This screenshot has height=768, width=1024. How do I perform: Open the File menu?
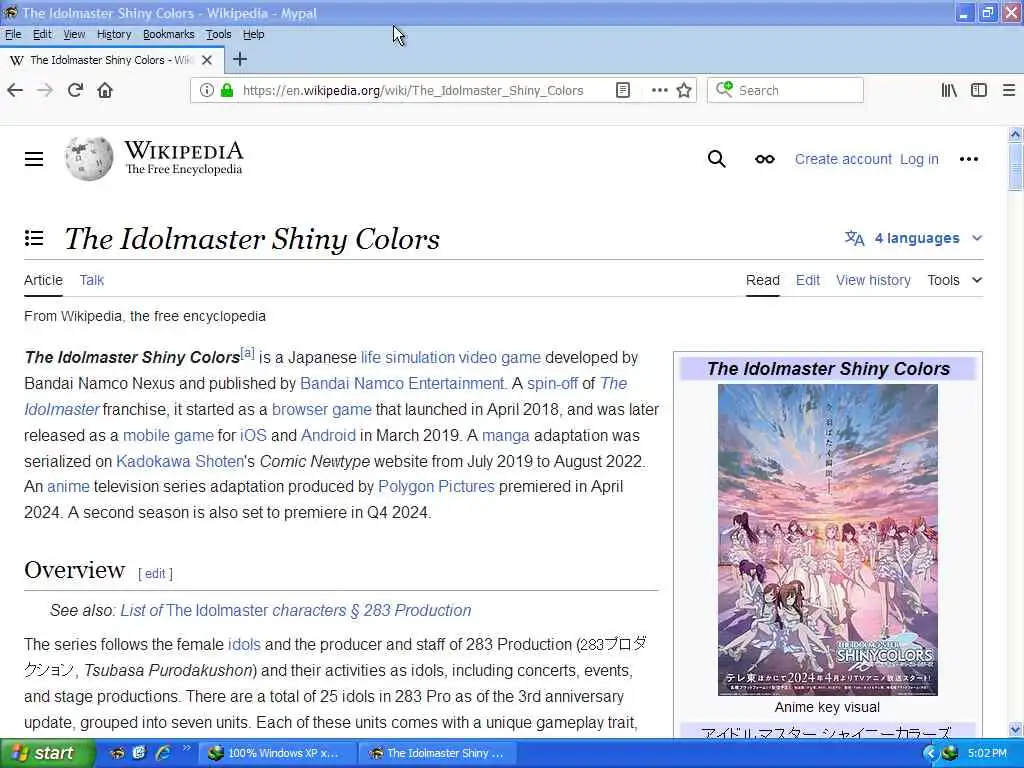tap(13, 34)
